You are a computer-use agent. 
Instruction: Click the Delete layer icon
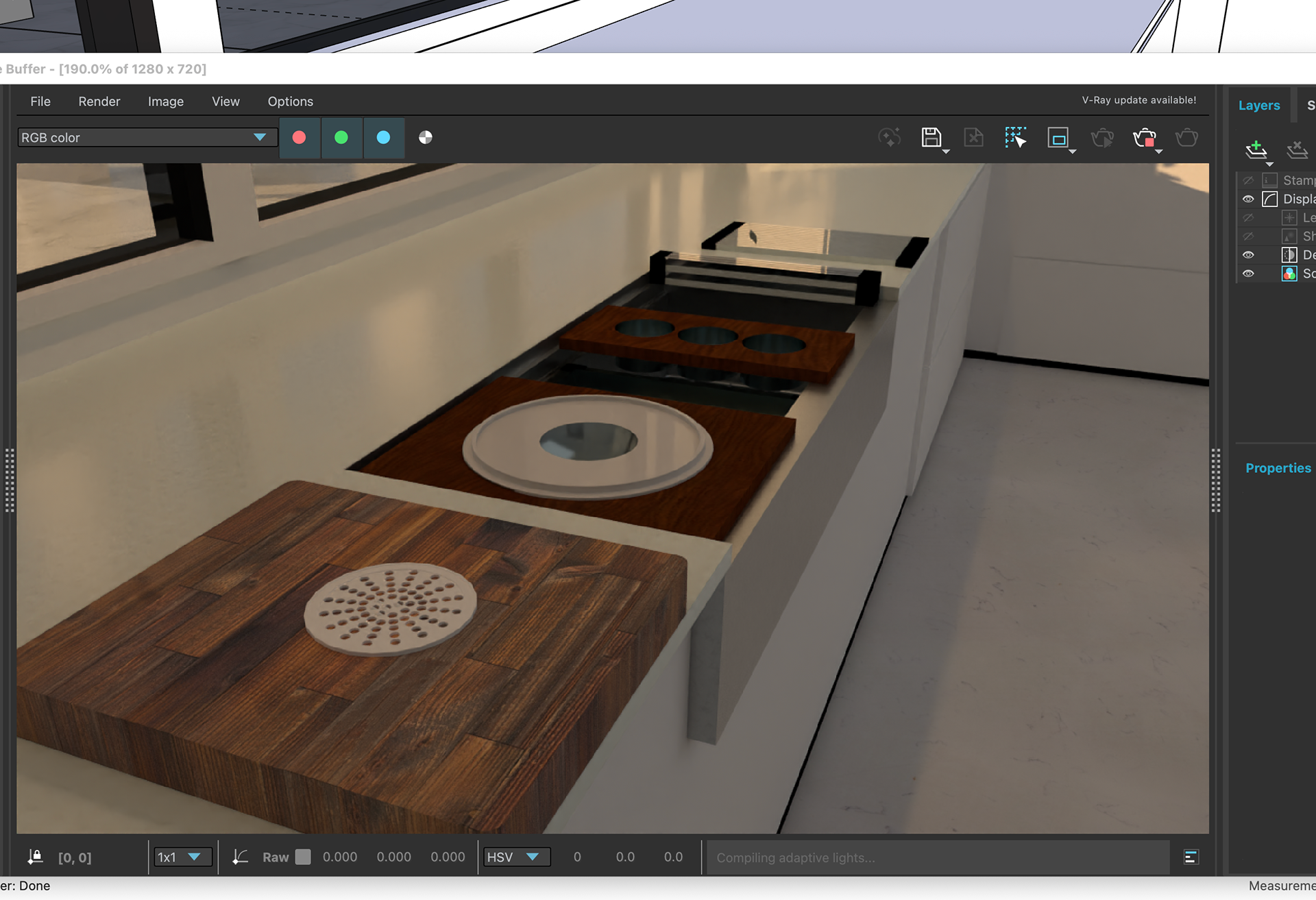(x=1297, y=149)
